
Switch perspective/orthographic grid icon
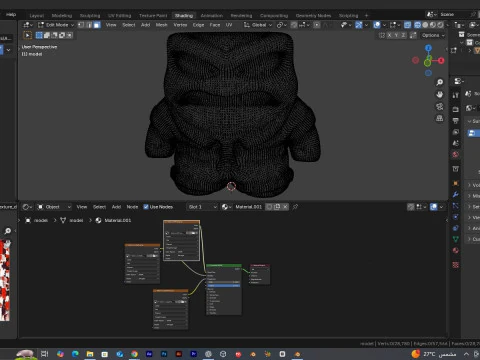[x=440, y=118]
